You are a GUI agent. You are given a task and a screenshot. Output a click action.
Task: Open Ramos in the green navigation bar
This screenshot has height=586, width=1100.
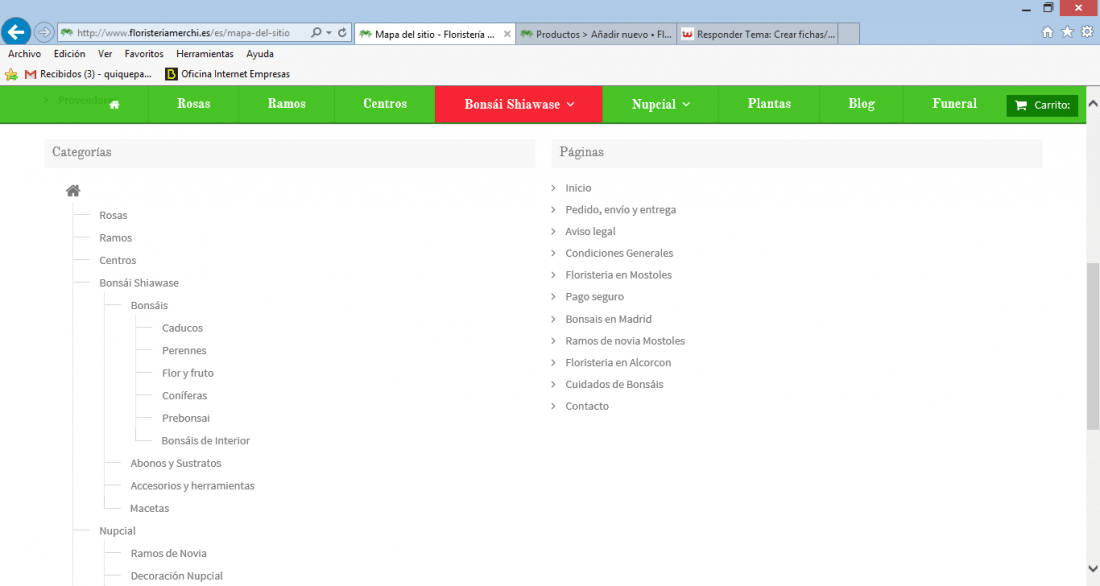click(x=286, y=104)
